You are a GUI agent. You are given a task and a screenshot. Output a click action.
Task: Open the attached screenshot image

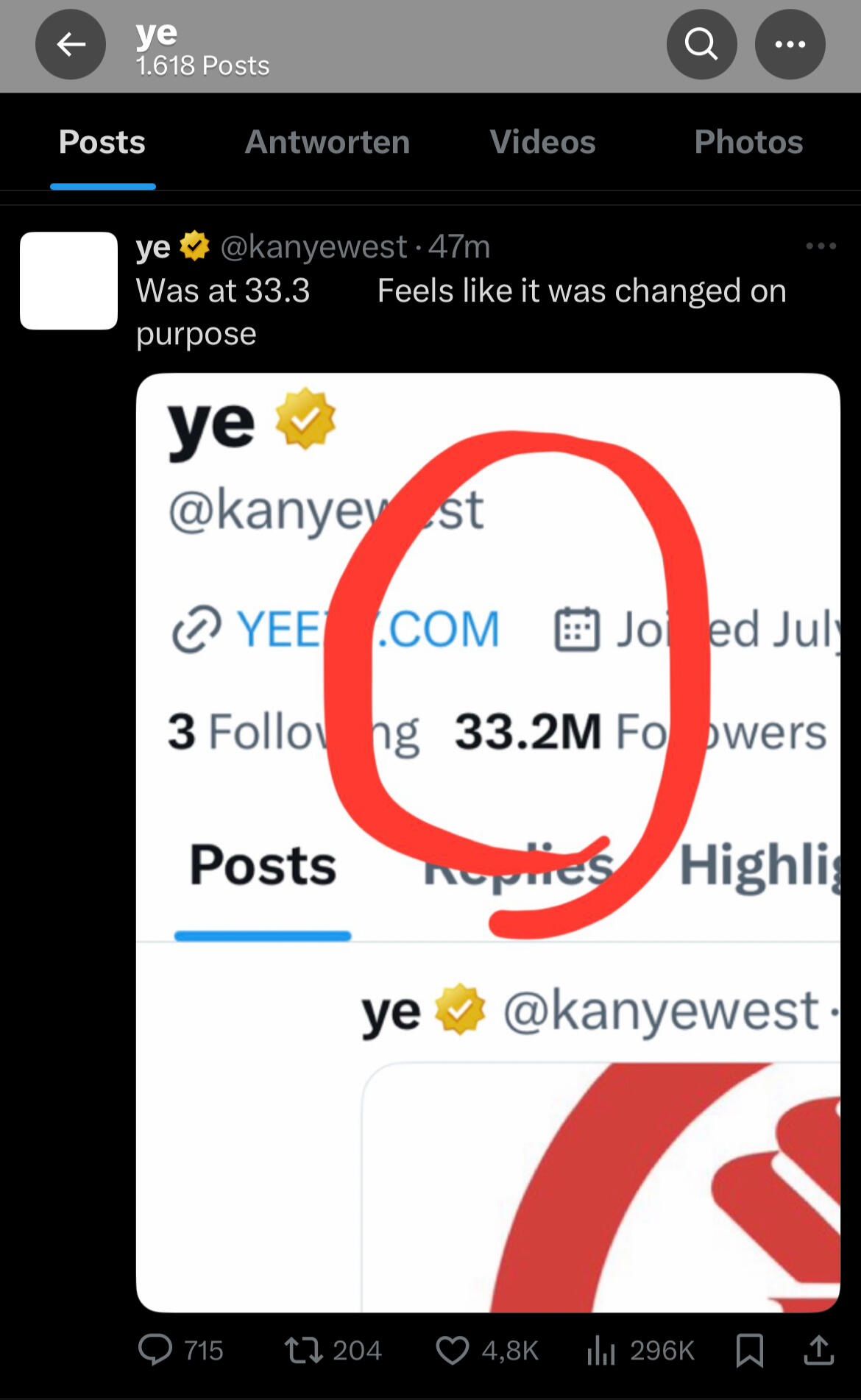(488, 842)
